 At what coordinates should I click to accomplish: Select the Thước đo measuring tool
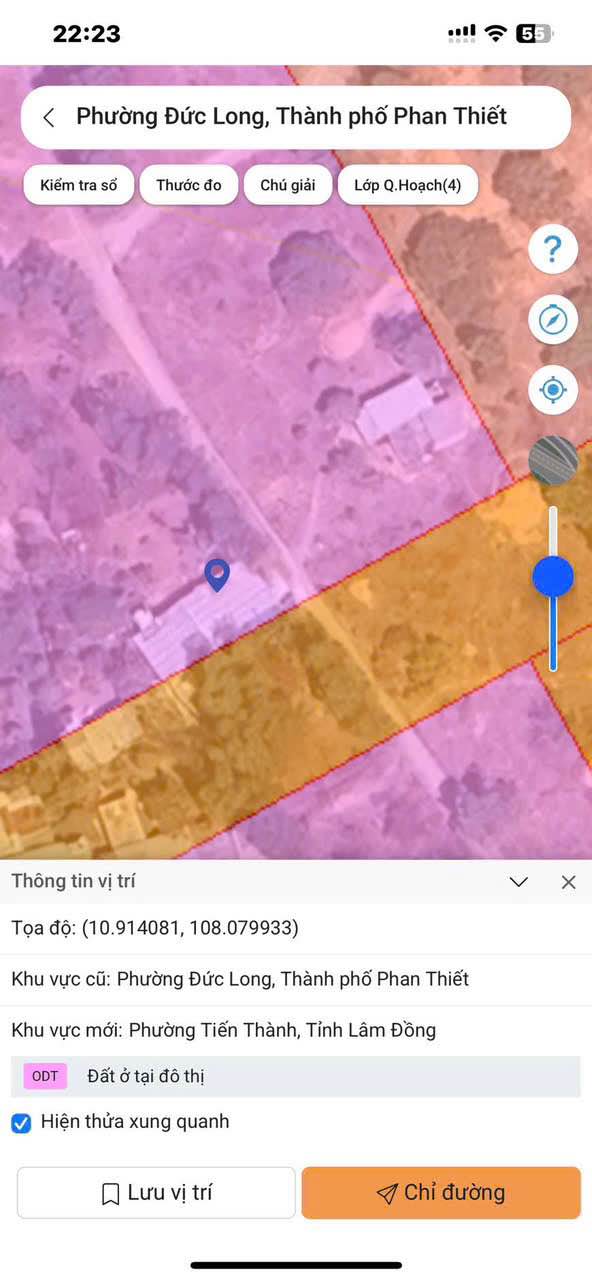click(x=189, y=185)
